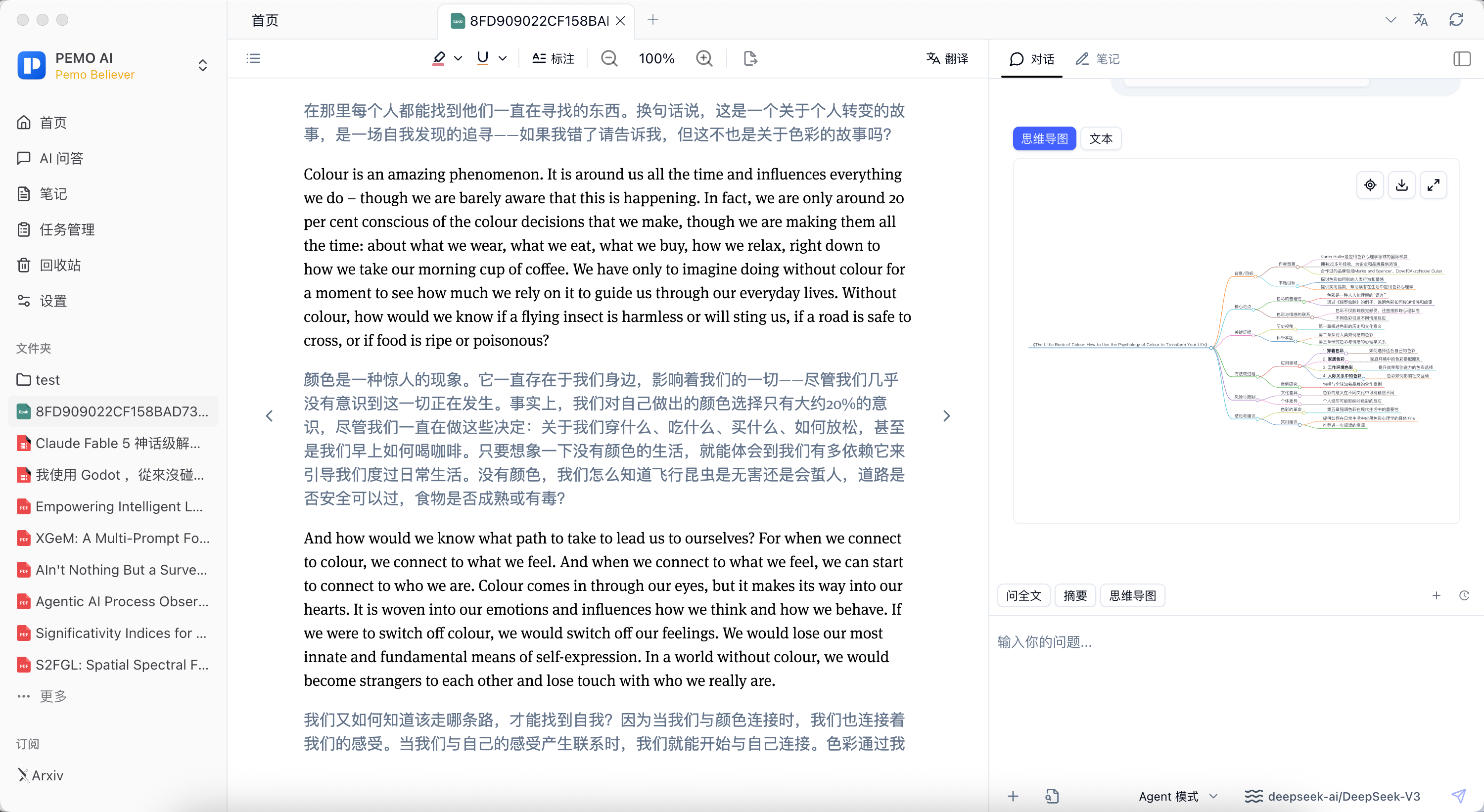Switch to the 首页 tab
Image resolution: width=1484 pixels, height=812 pixels.
coord(265,21)
